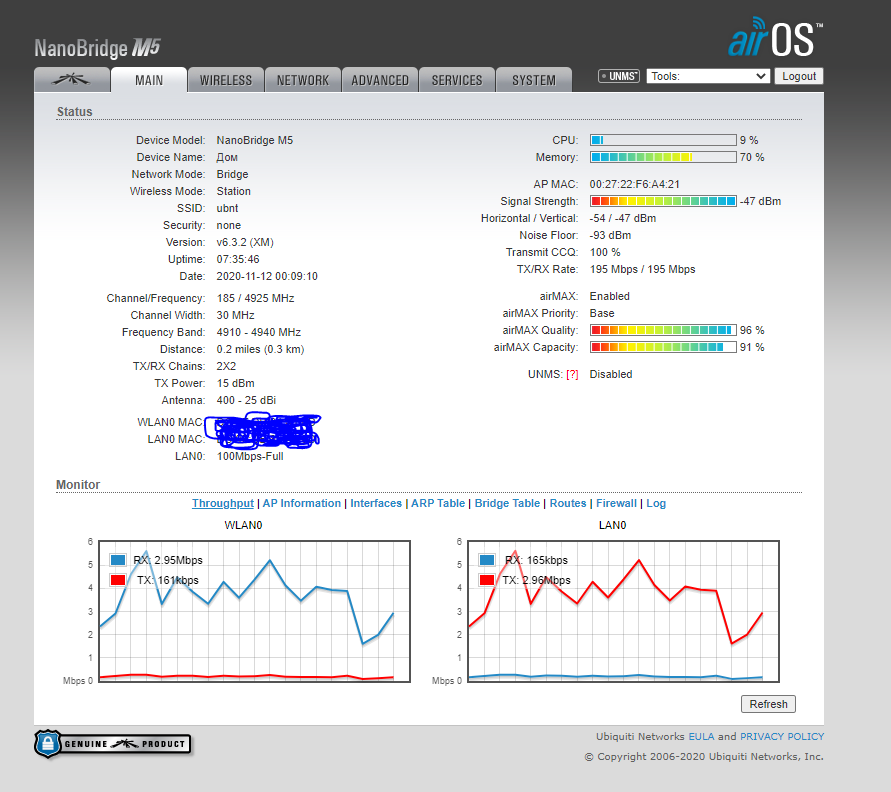Select the Throughput monitor link

(223, 503)
